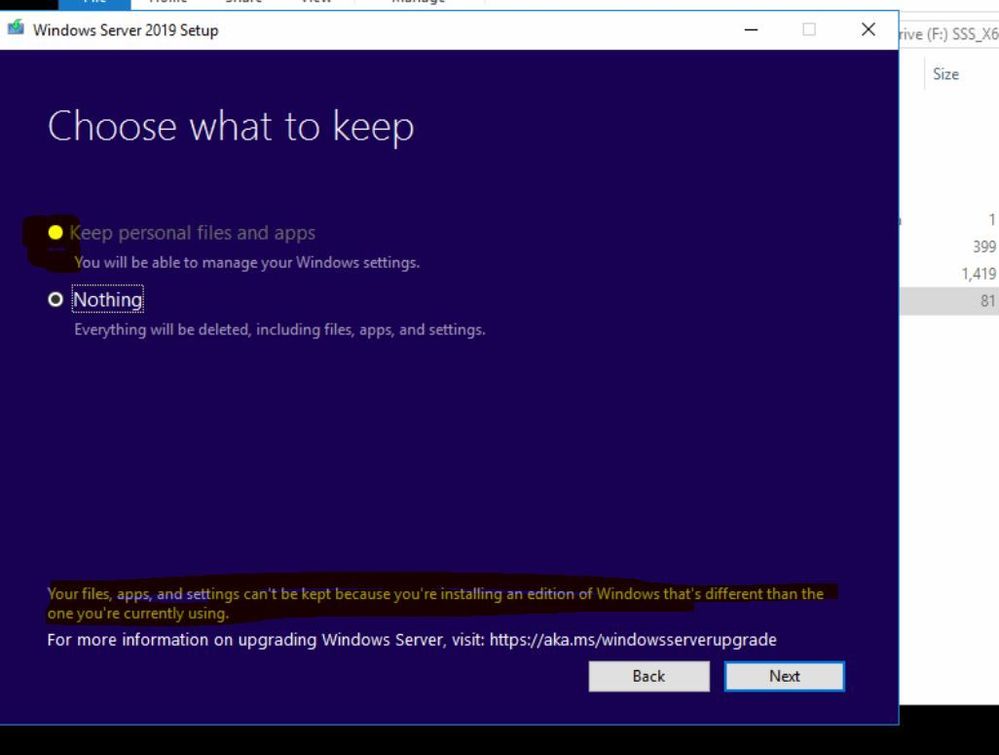
Task: Click the 'Choose what to keep' heading
Action: (231, 126)
